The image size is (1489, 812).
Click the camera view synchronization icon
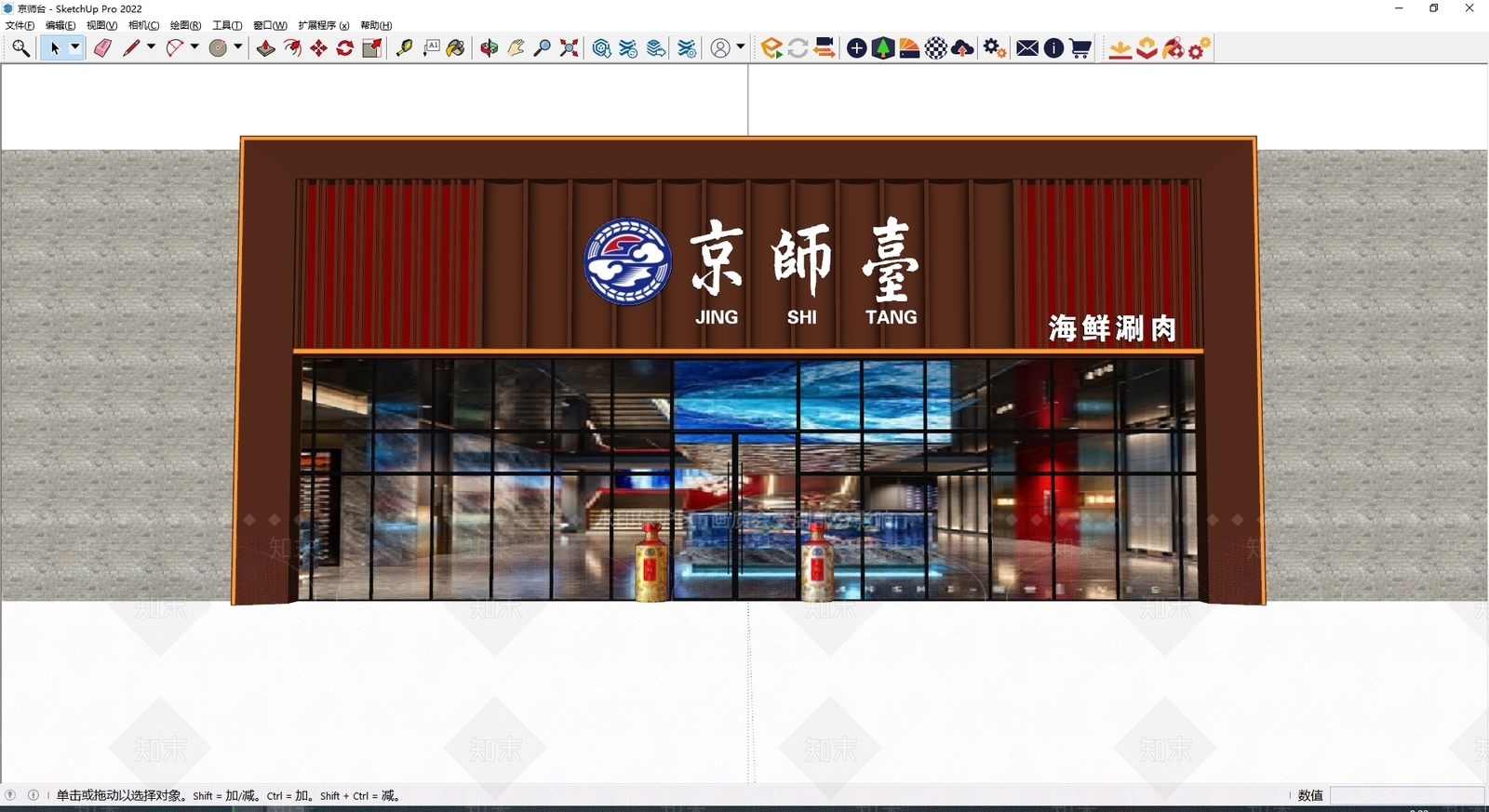point(825,48)
